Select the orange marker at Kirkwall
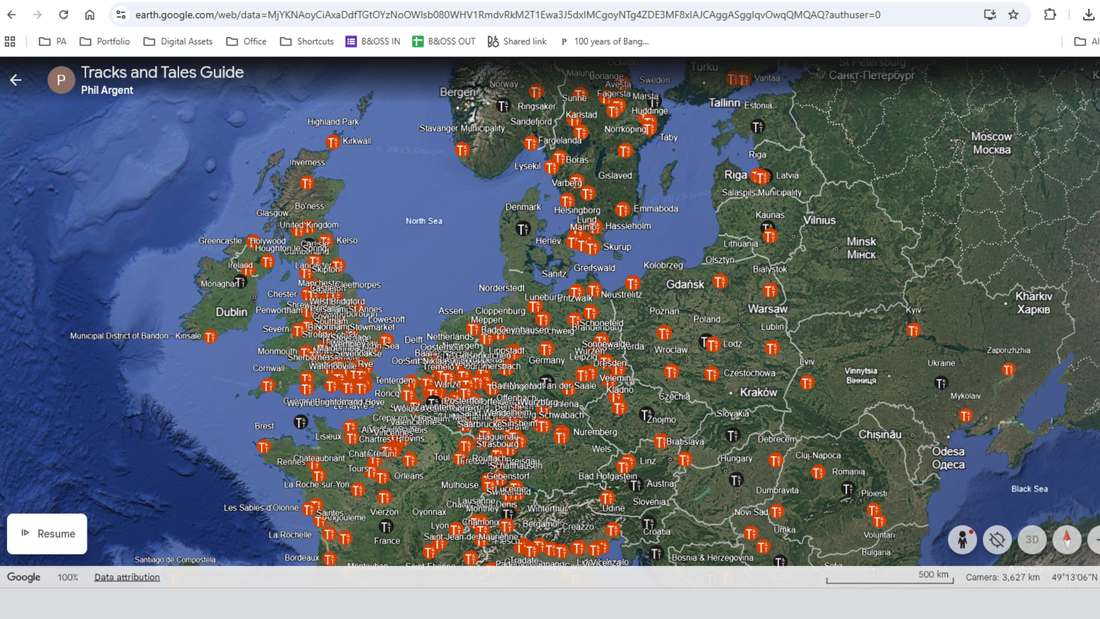Viewport: 1100px width, 619px height. 333,143
